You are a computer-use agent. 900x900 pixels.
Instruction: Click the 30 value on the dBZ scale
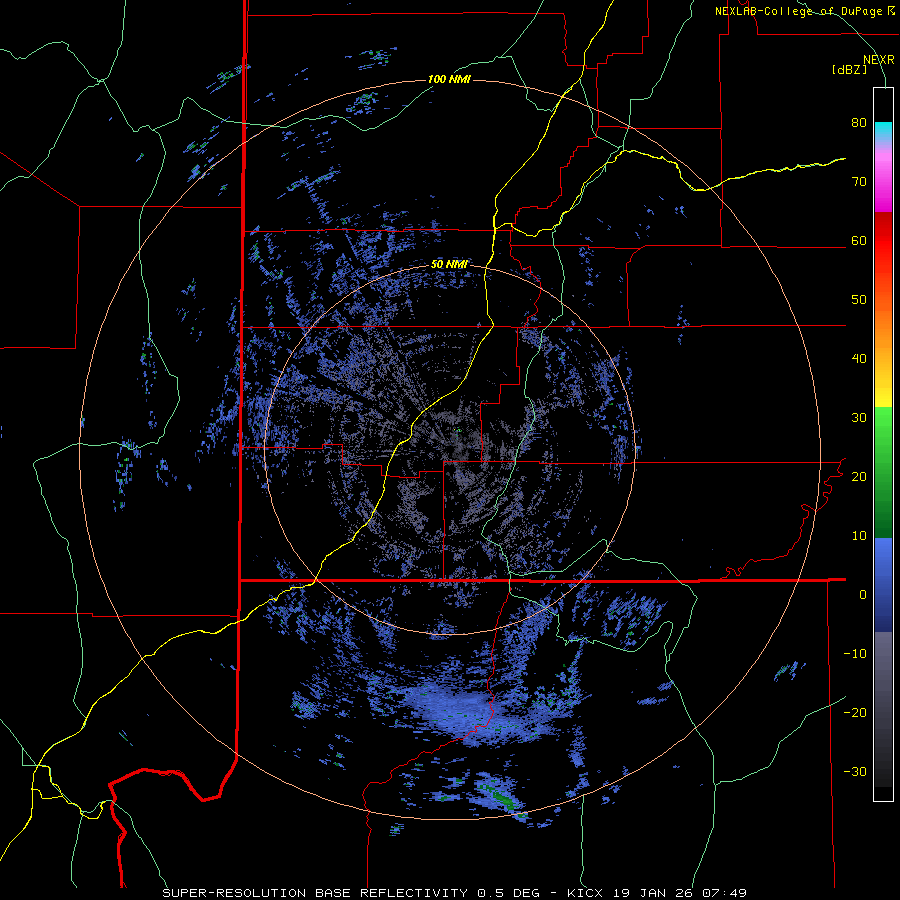(859, 418)
